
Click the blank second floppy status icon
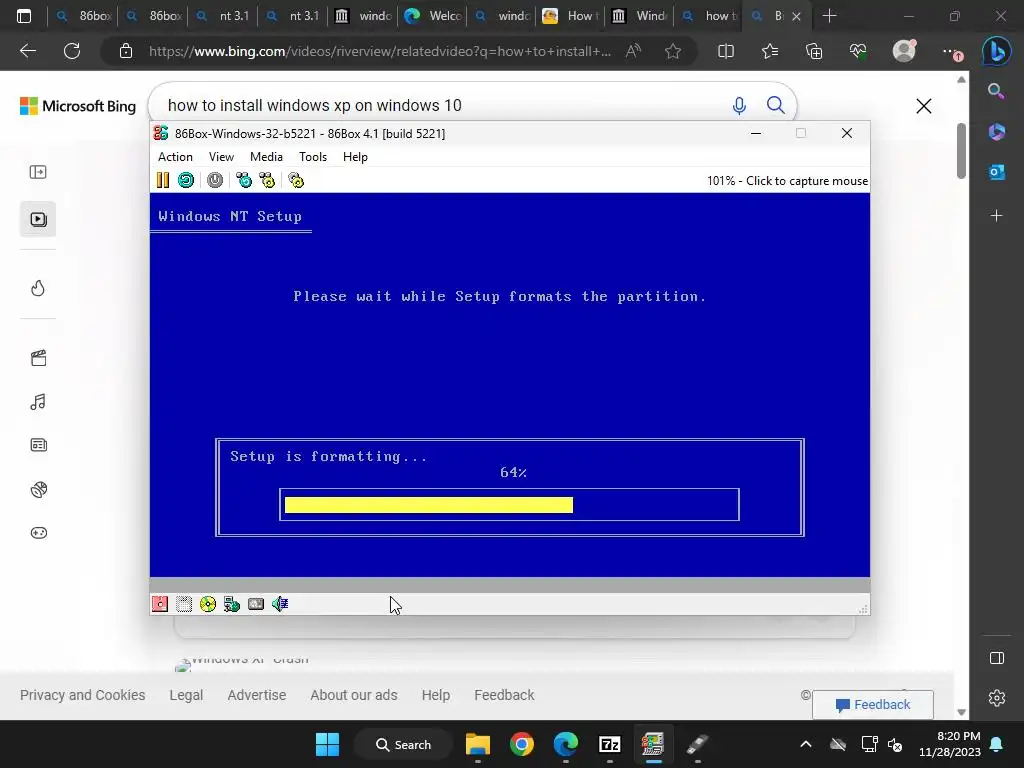point(184,604)
